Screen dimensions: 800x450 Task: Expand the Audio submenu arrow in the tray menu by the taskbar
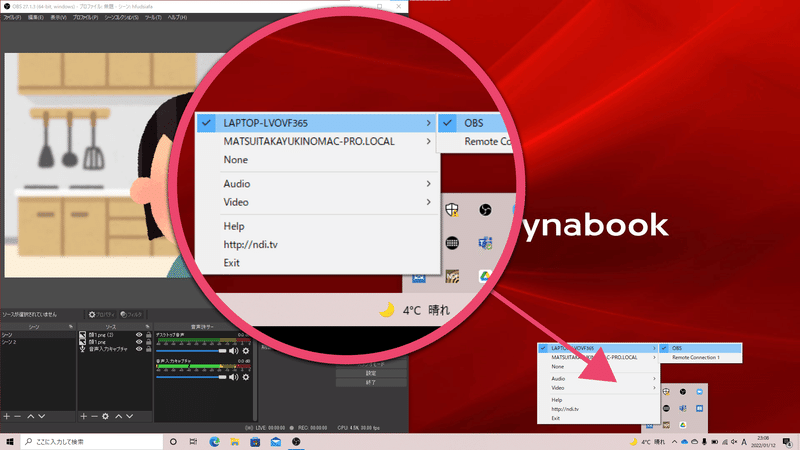[654, 379]
